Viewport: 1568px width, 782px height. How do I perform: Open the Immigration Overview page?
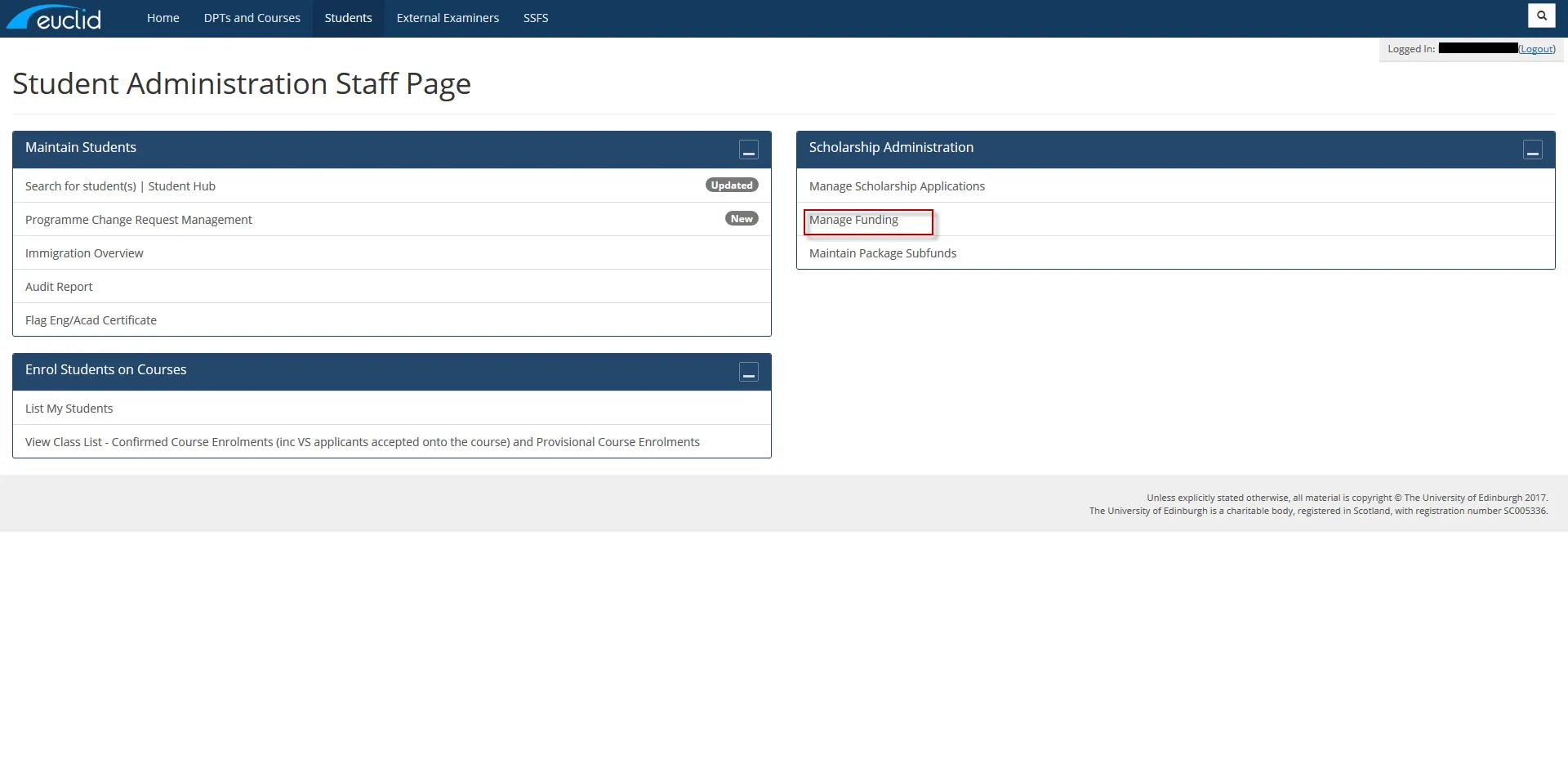84,252
